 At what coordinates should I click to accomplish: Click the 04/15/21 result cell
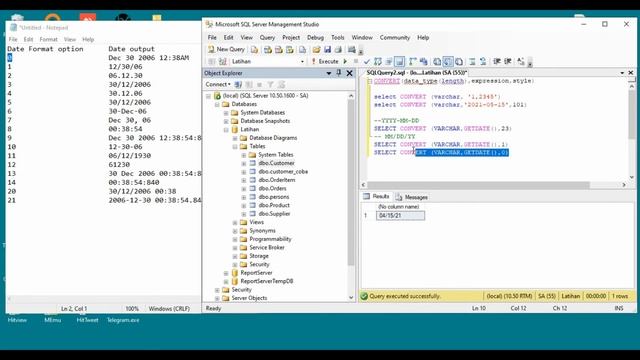pos(400,216)
